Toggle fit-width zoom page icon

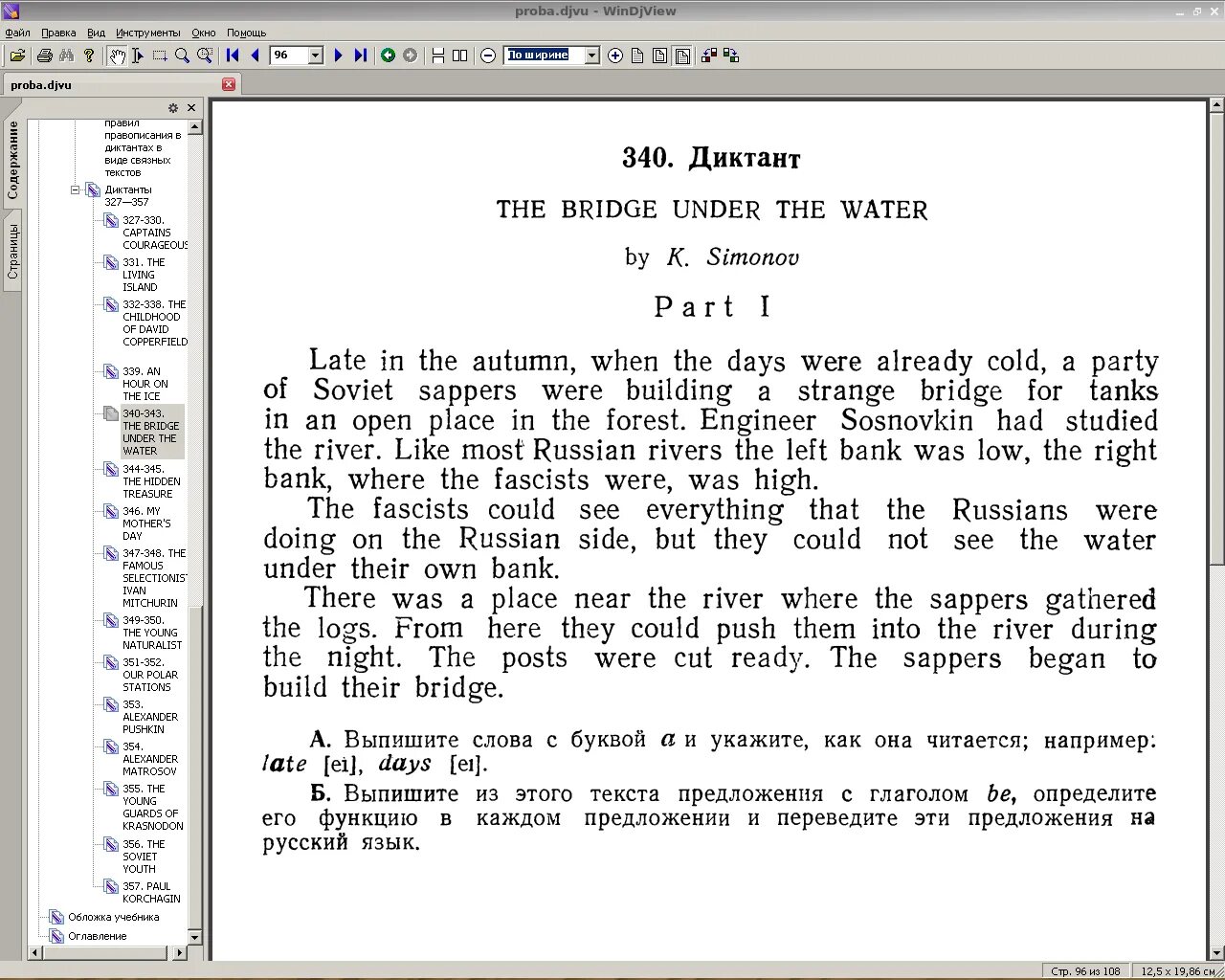[x=682, y=56]
